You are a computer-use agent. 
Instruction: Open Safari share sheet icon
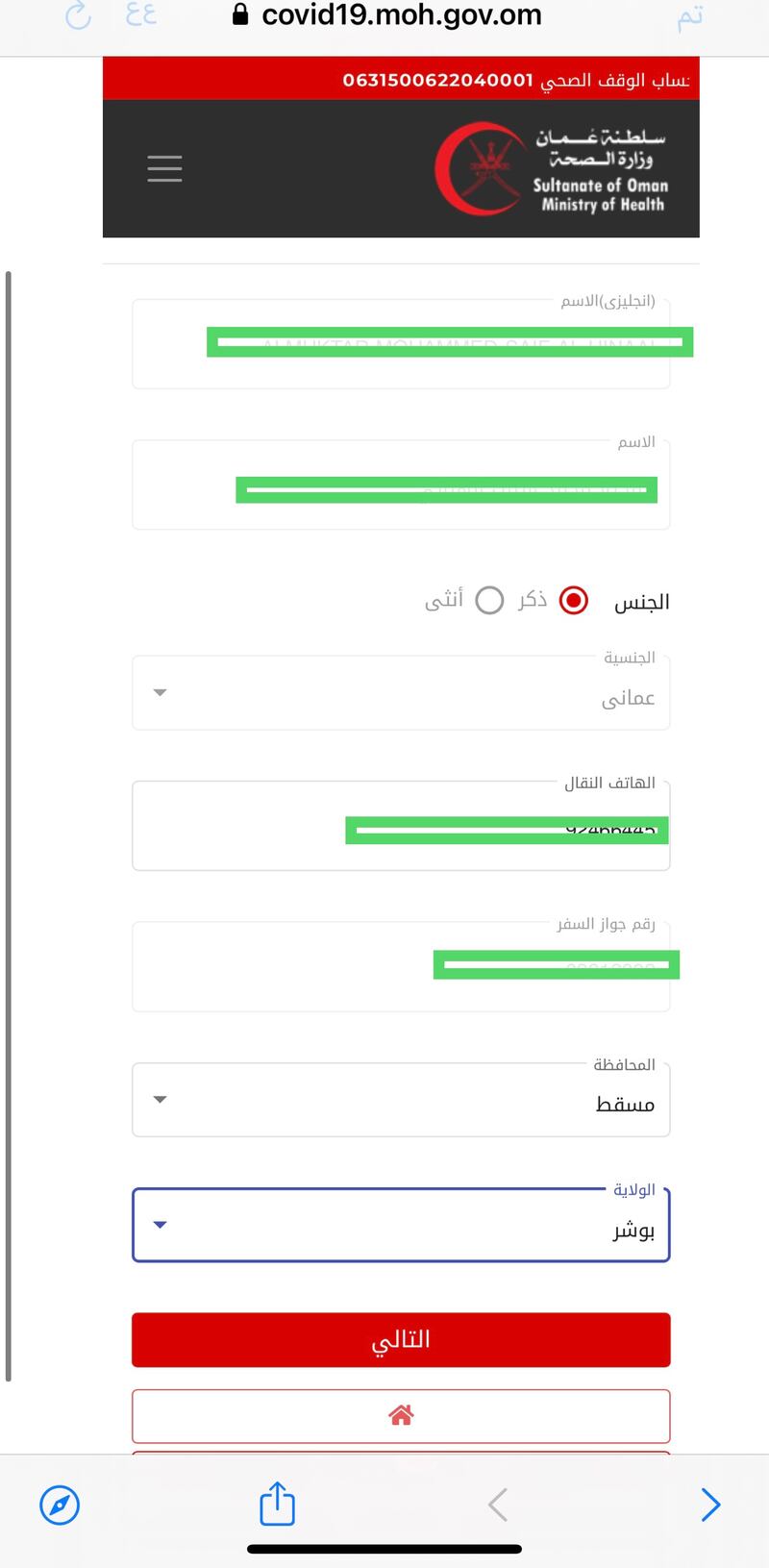click(x=278, y=1504)
